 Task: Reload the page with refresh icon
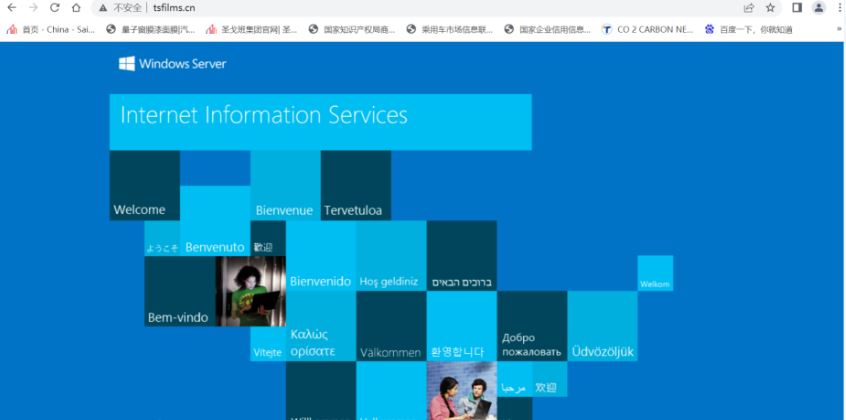point(55,8)
